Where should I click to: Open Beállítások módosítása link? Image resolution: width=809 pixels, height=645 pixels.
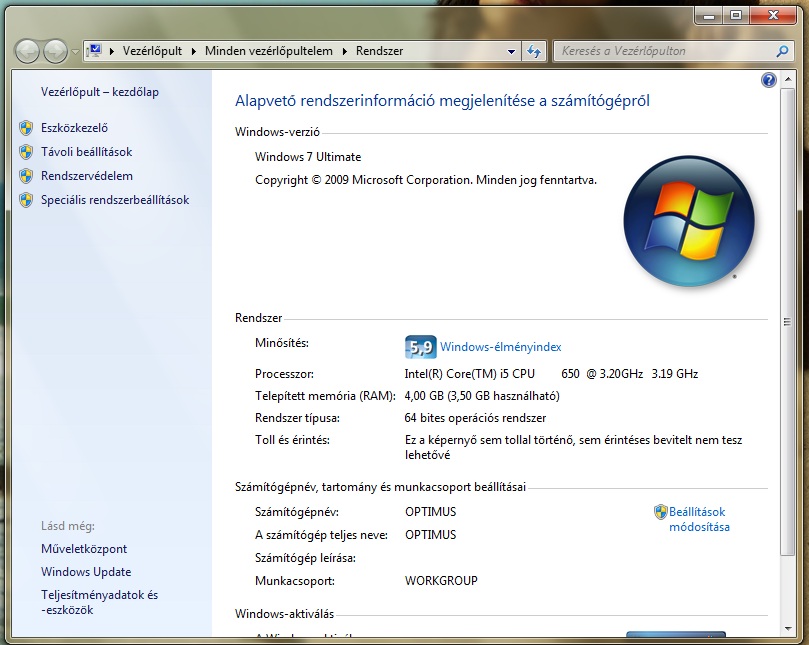point(699,519)
